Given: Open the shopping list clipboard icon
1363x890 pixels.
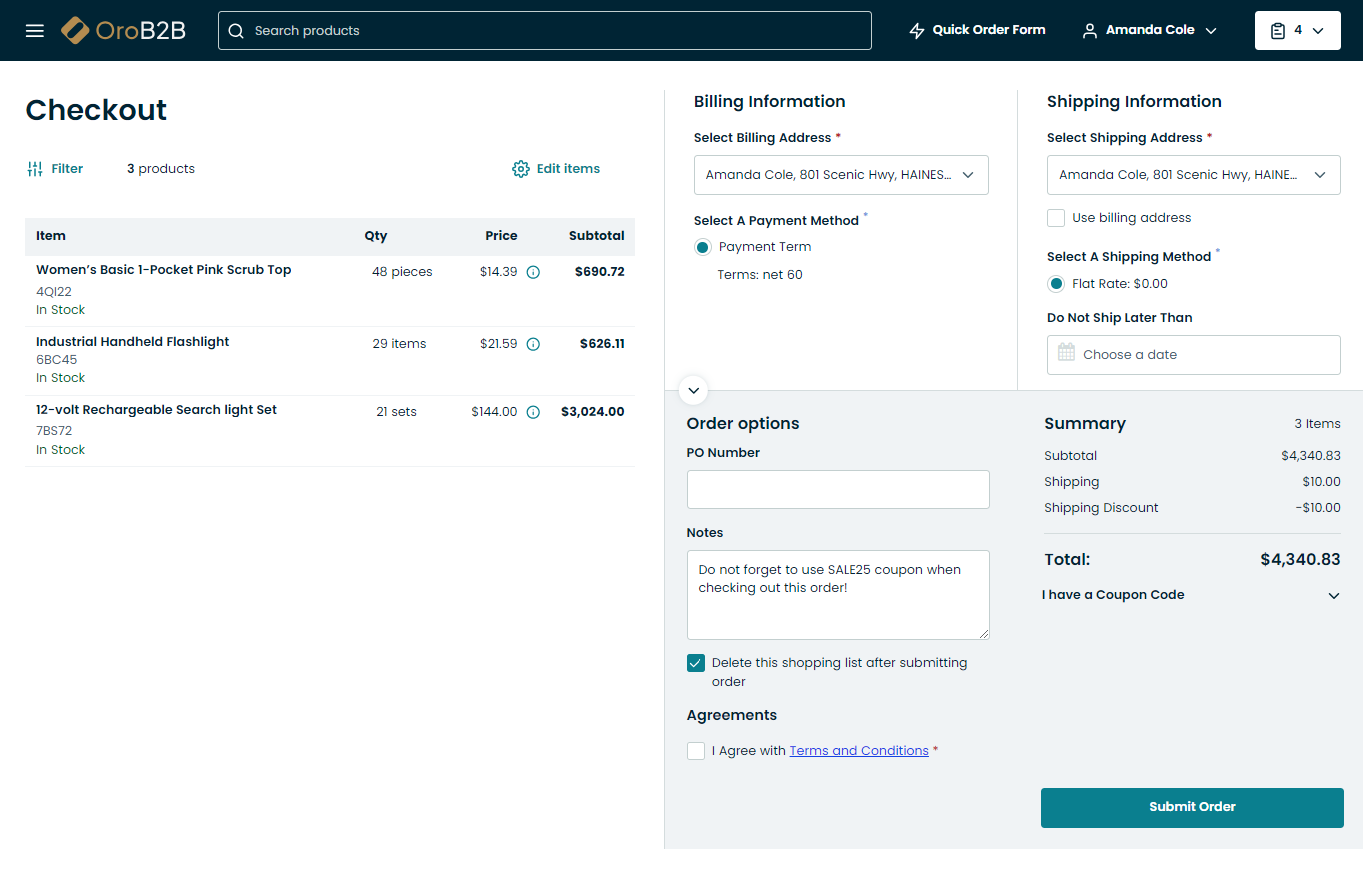Looking at the screenshot, I should [x=1278, y=31].
